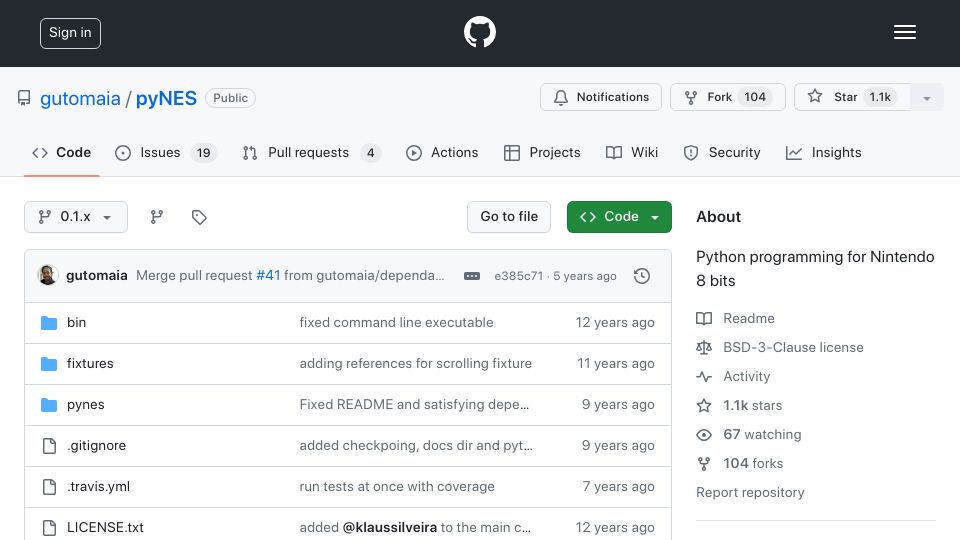Screen dimensions: 960x540
Task: Open the .gitignore file
Action: tap(96, 446)
